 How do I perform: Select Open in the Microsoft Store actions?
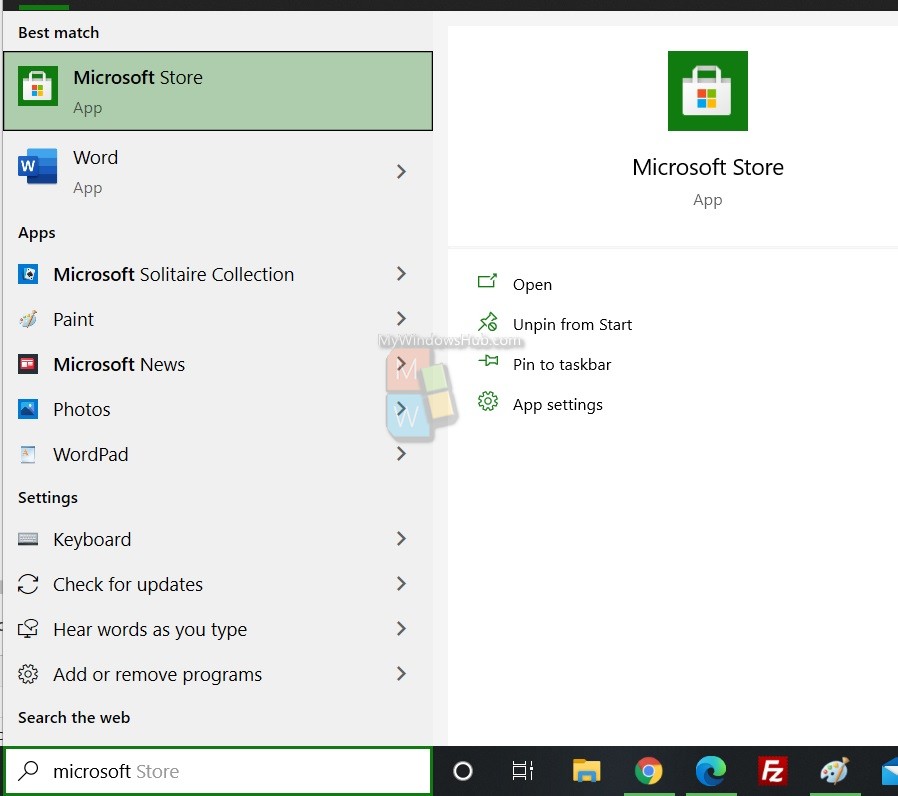click(532, 285)
